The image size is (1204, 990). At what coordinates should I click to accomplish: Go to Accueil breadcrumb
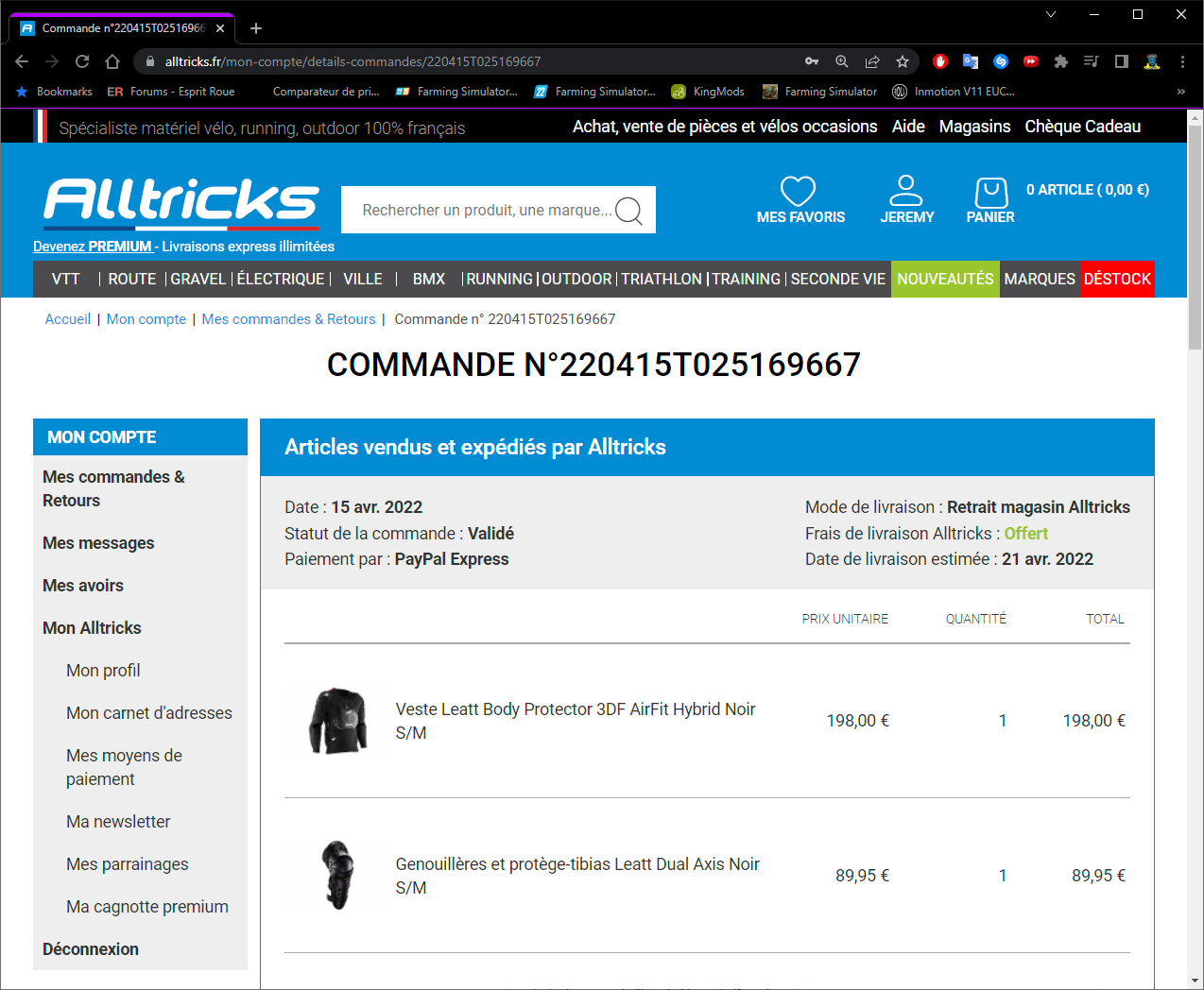(68, 319)
